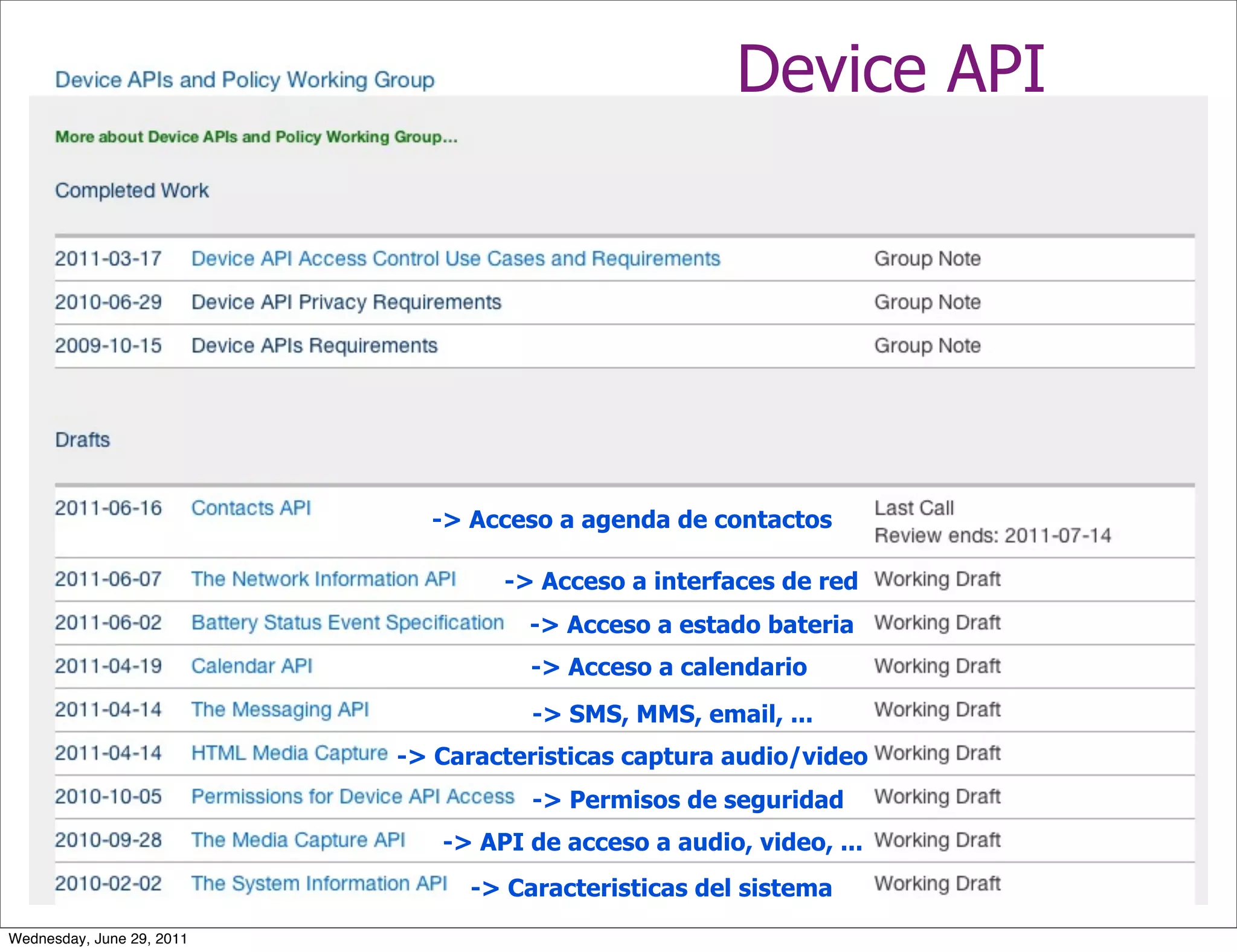Screen dimensions: 1237x952
Task: Open More about Device APIs and Policy Working Group
Action: click(257, 137)
